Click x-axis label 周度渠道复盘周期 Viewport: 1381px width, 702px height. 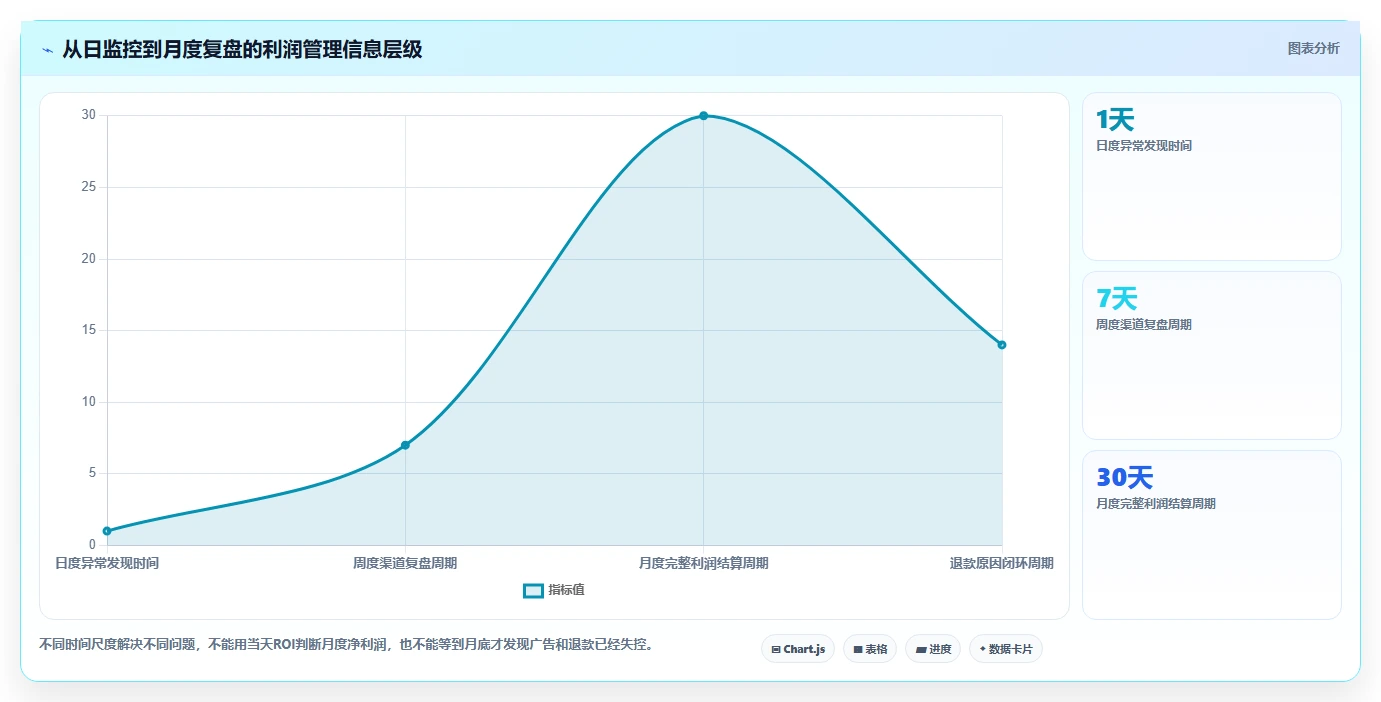tap(405, 564)
